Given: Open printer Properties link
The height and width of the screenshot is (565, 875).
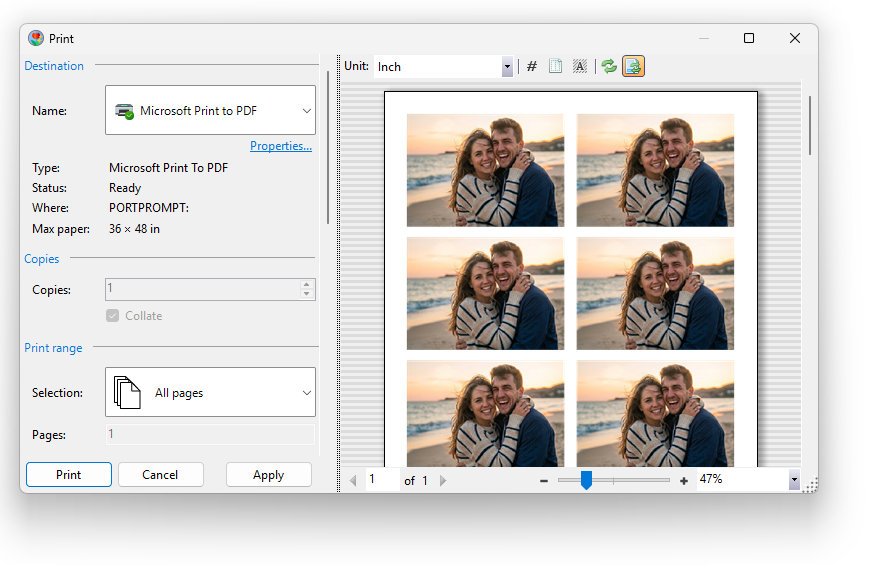Looking at the screenshot, I should 280,146.
